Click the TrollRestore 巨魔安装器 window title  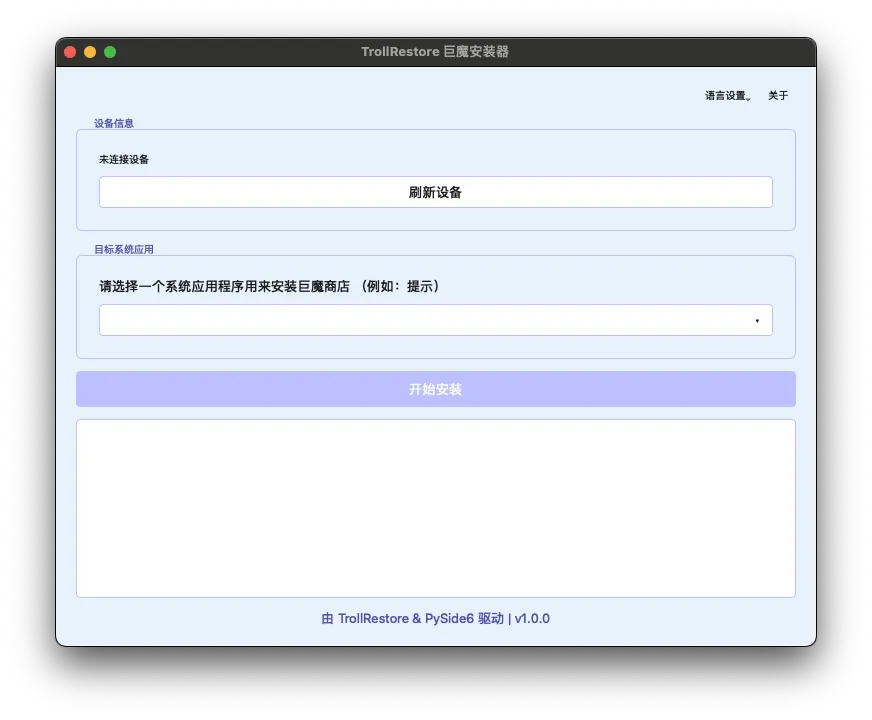point(435,52)
